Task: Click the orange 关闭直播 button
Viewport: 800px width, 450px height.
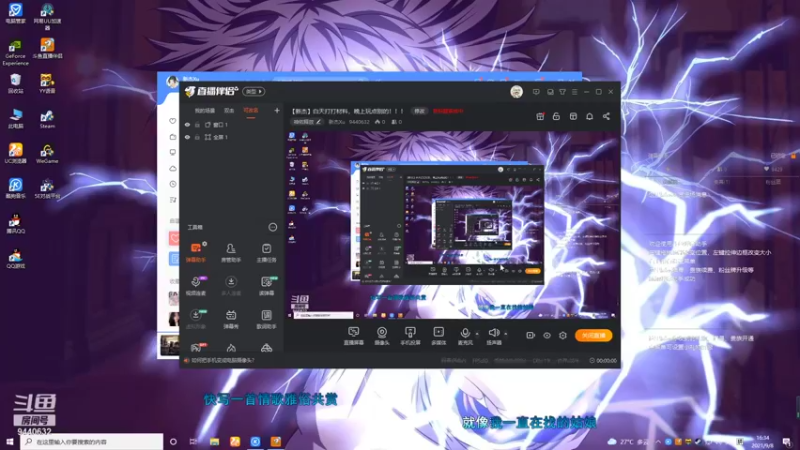Action: [x=593, y=335]
